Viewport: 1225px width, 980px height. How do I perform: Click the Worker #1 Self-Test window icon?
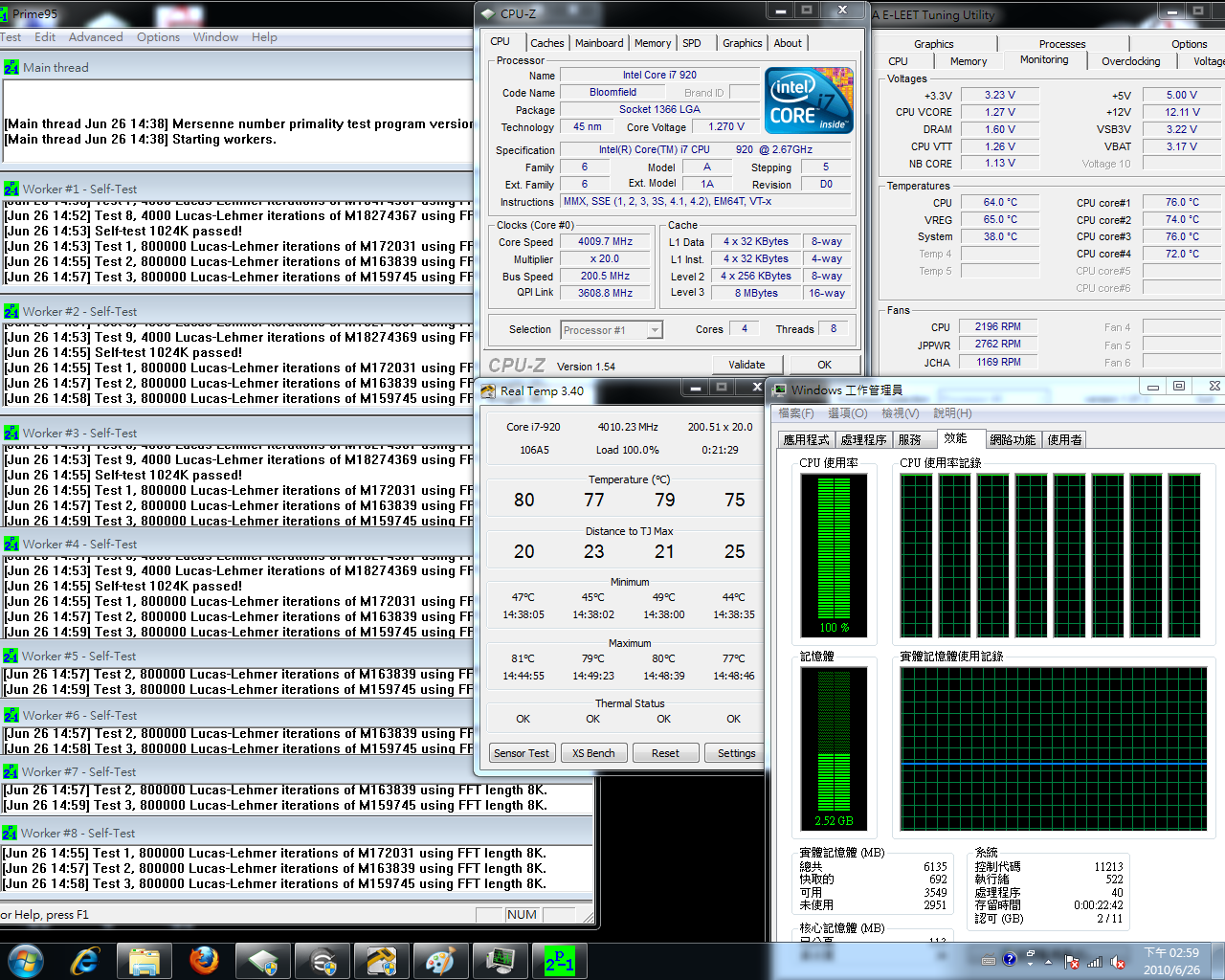tap(11, 189)
